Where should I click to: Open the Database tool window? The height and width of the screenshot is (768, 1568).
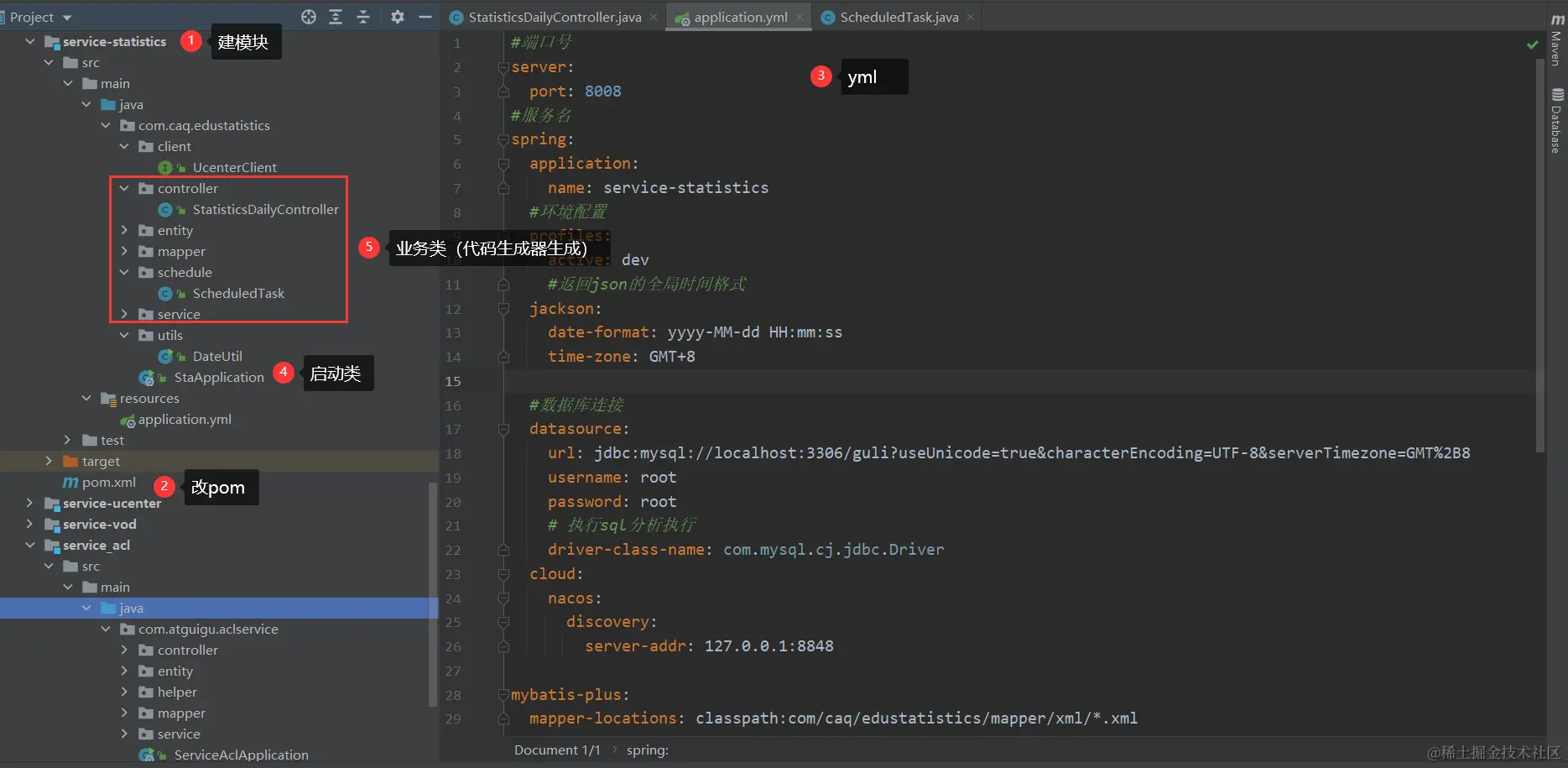1556,121
